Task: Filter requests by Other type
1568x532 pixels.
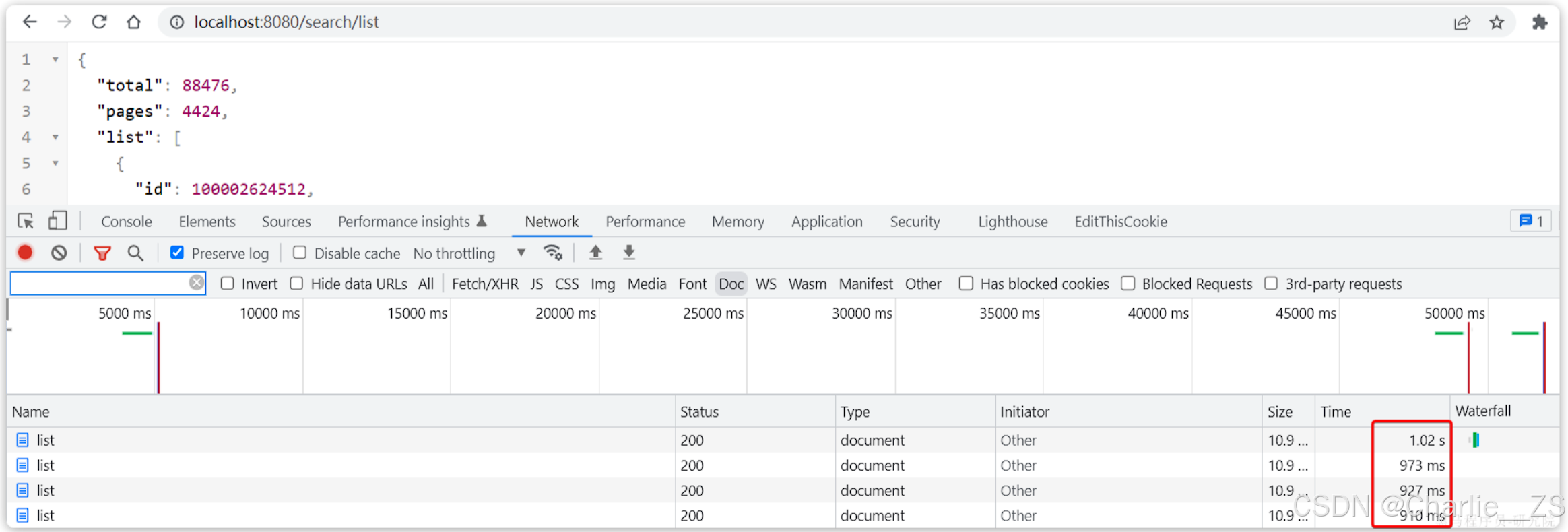Action: 923,284
